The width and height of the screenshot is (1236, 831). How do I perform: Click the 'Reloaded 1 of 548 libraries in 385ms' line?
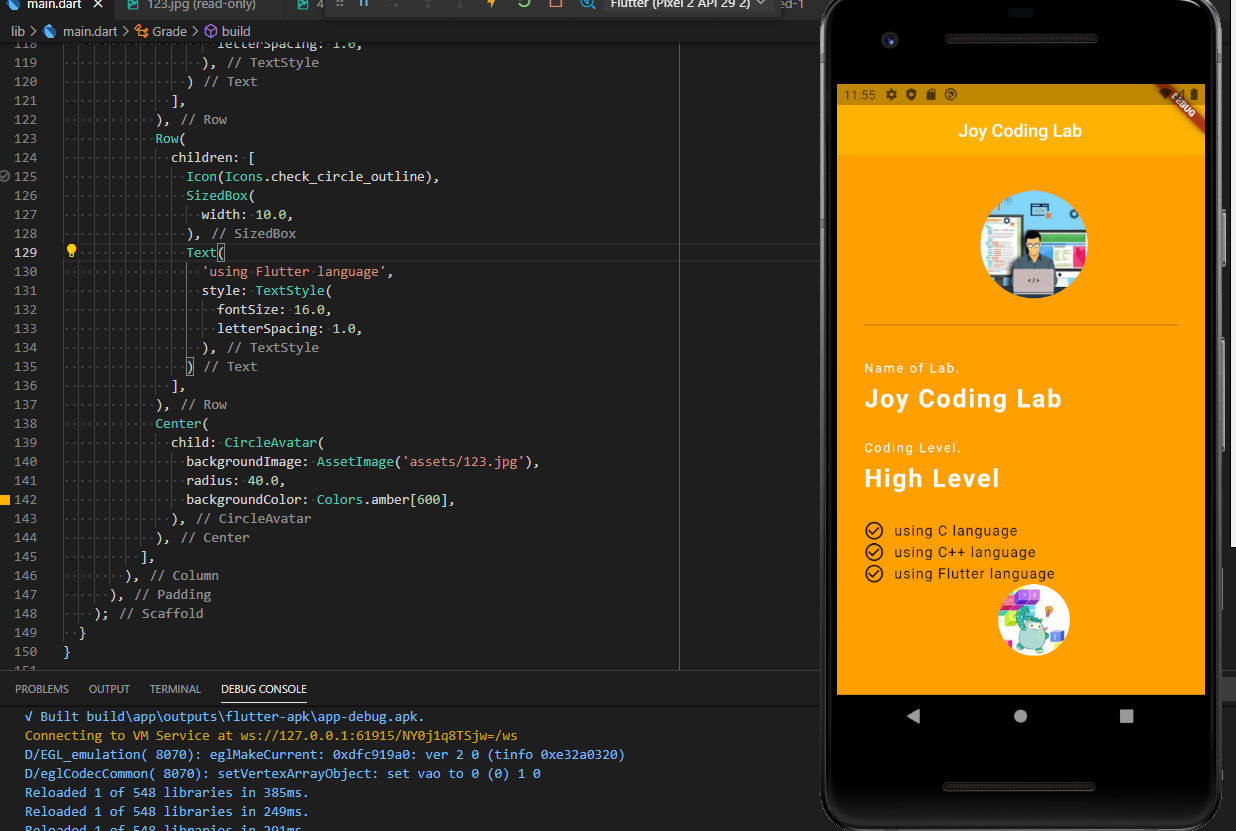click(167, 792)
